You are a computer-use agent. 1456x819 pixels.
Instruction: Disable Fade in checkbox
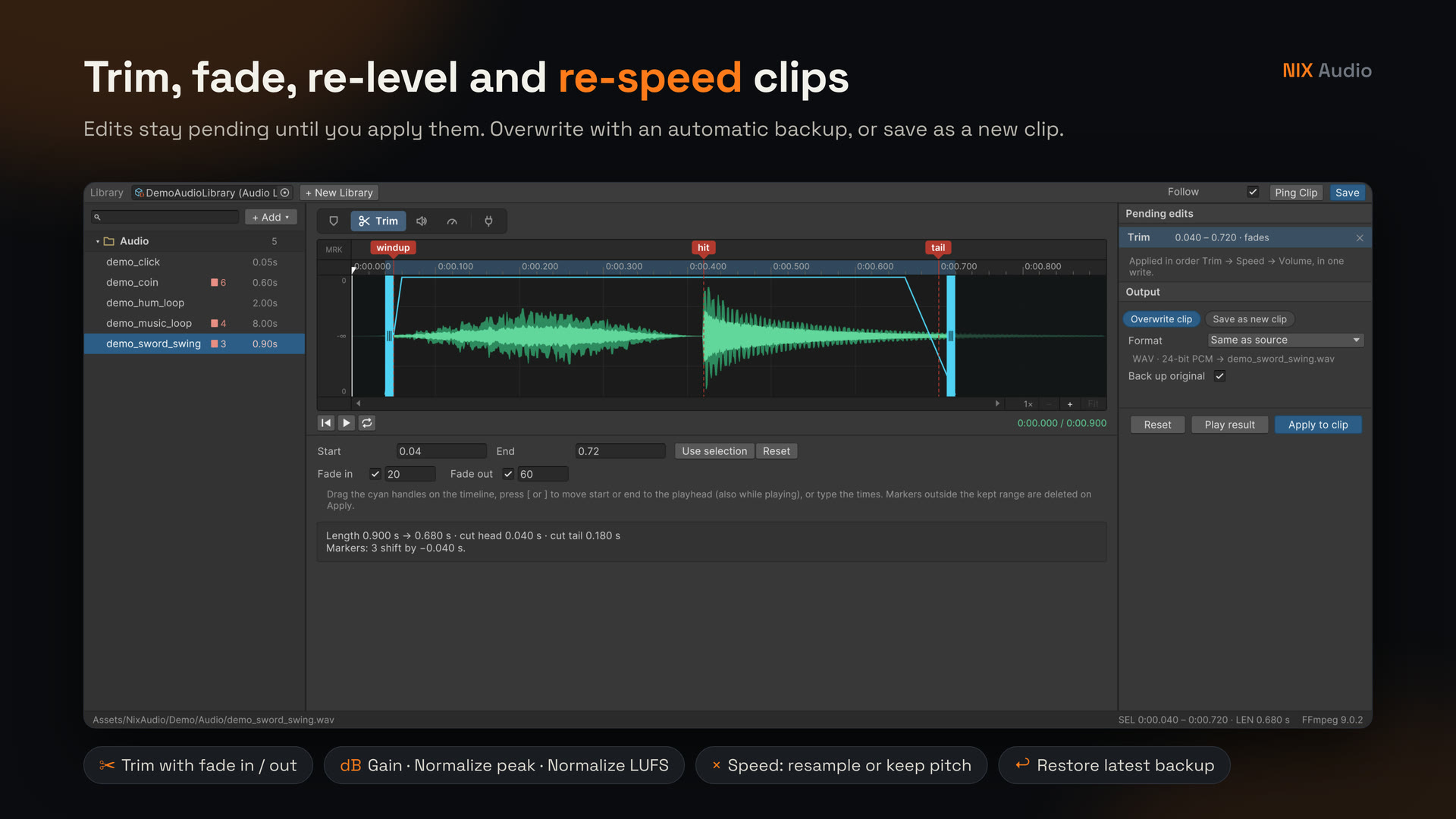(x=375, y=474)
